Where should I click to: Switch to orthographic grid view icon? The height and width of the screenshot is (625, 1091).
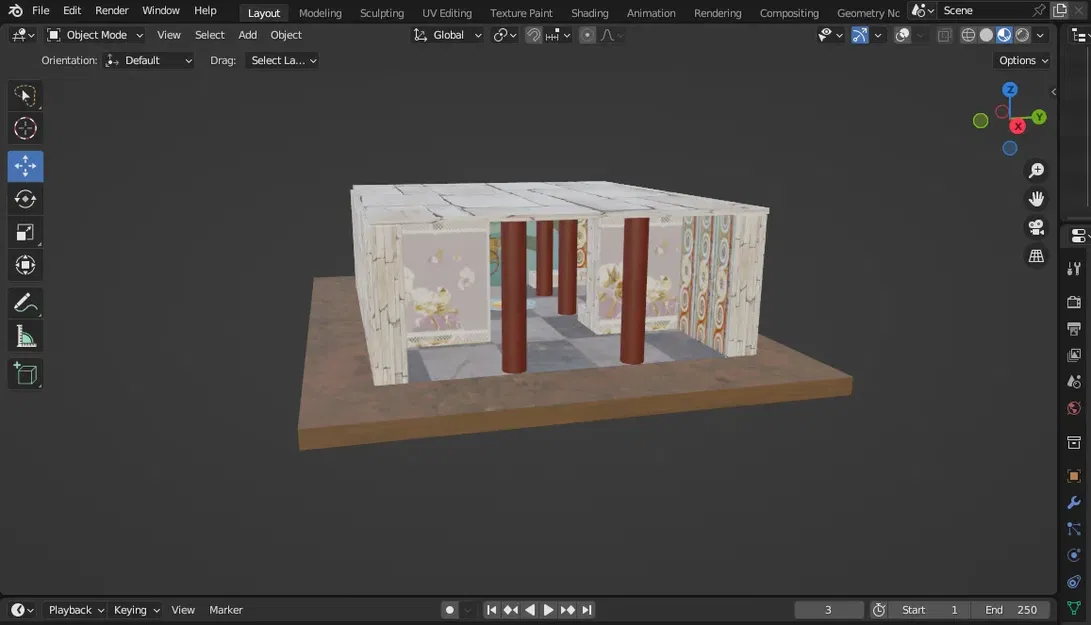click(1036, 256)
